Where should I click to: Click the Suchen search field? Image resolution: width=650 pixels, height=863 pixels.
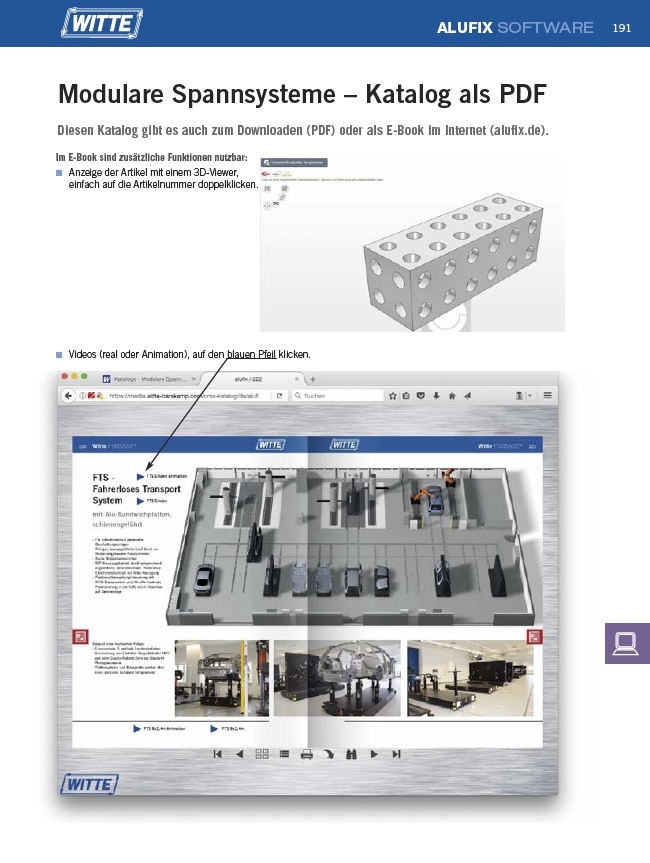coord(337,395)
